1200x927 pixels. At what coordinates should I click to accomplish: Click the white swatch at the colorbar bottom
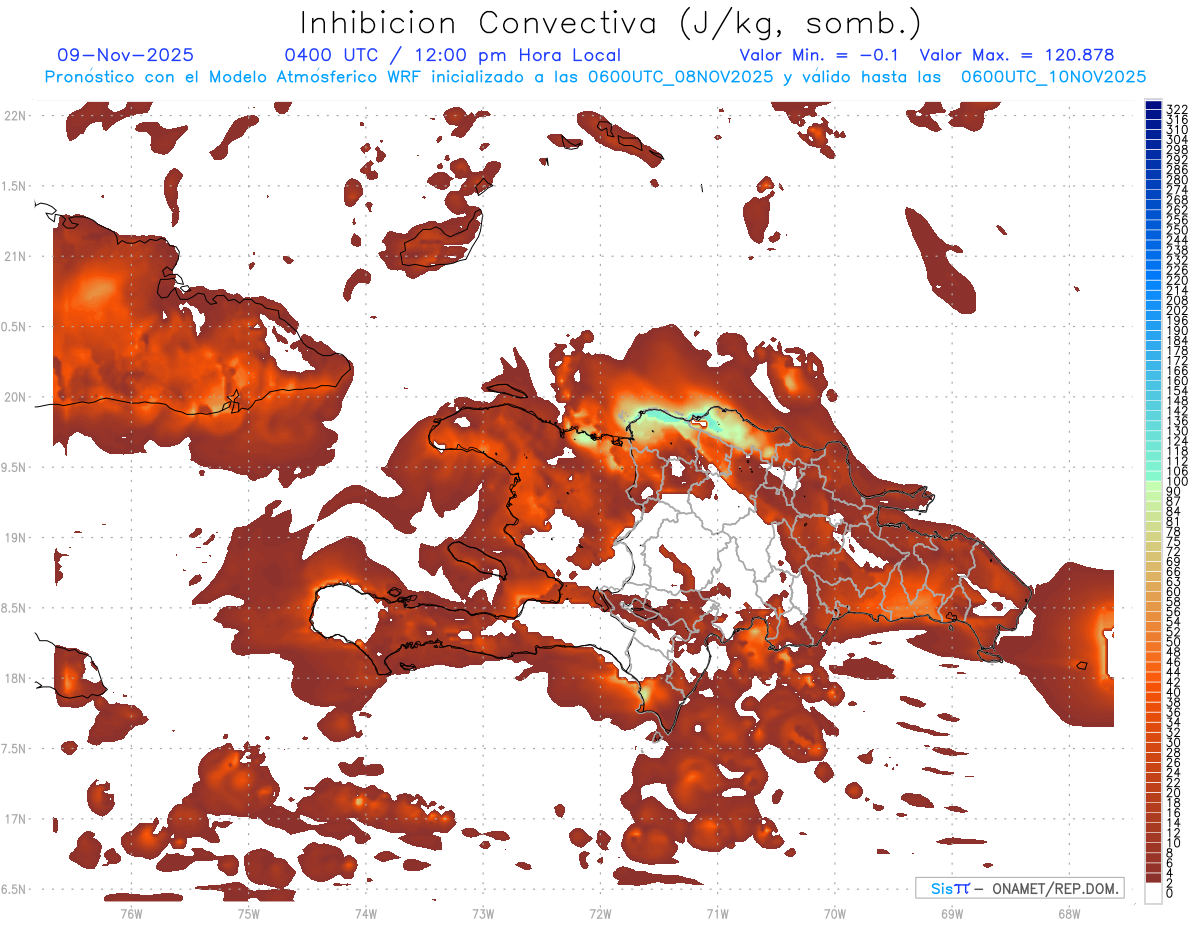tap(1153, 892)
